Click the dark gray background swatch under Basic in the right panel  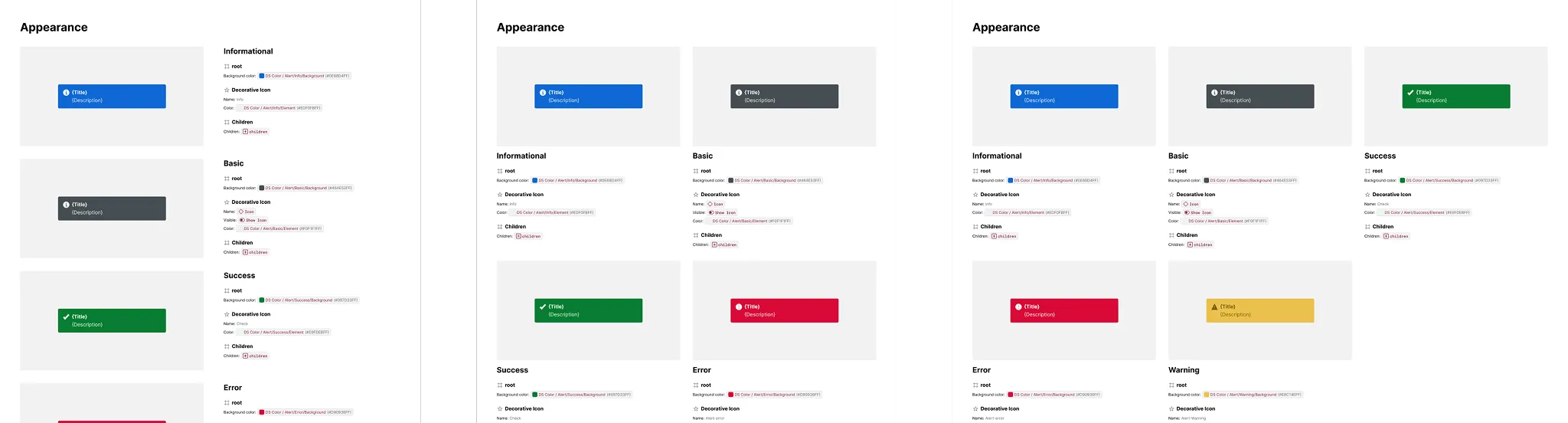click(x=1207, y=181)
